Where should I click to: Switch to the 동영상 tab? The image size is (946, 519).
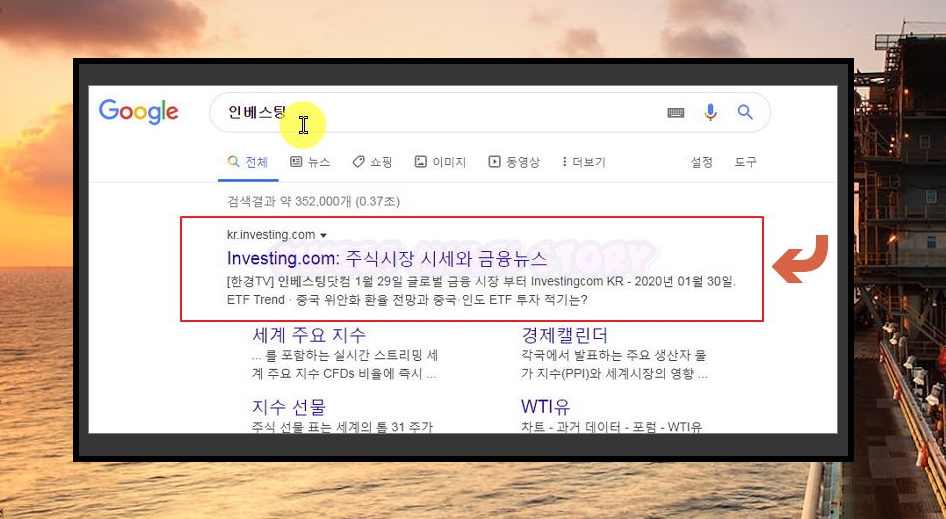pyautogui.click(x=514, y=162)
